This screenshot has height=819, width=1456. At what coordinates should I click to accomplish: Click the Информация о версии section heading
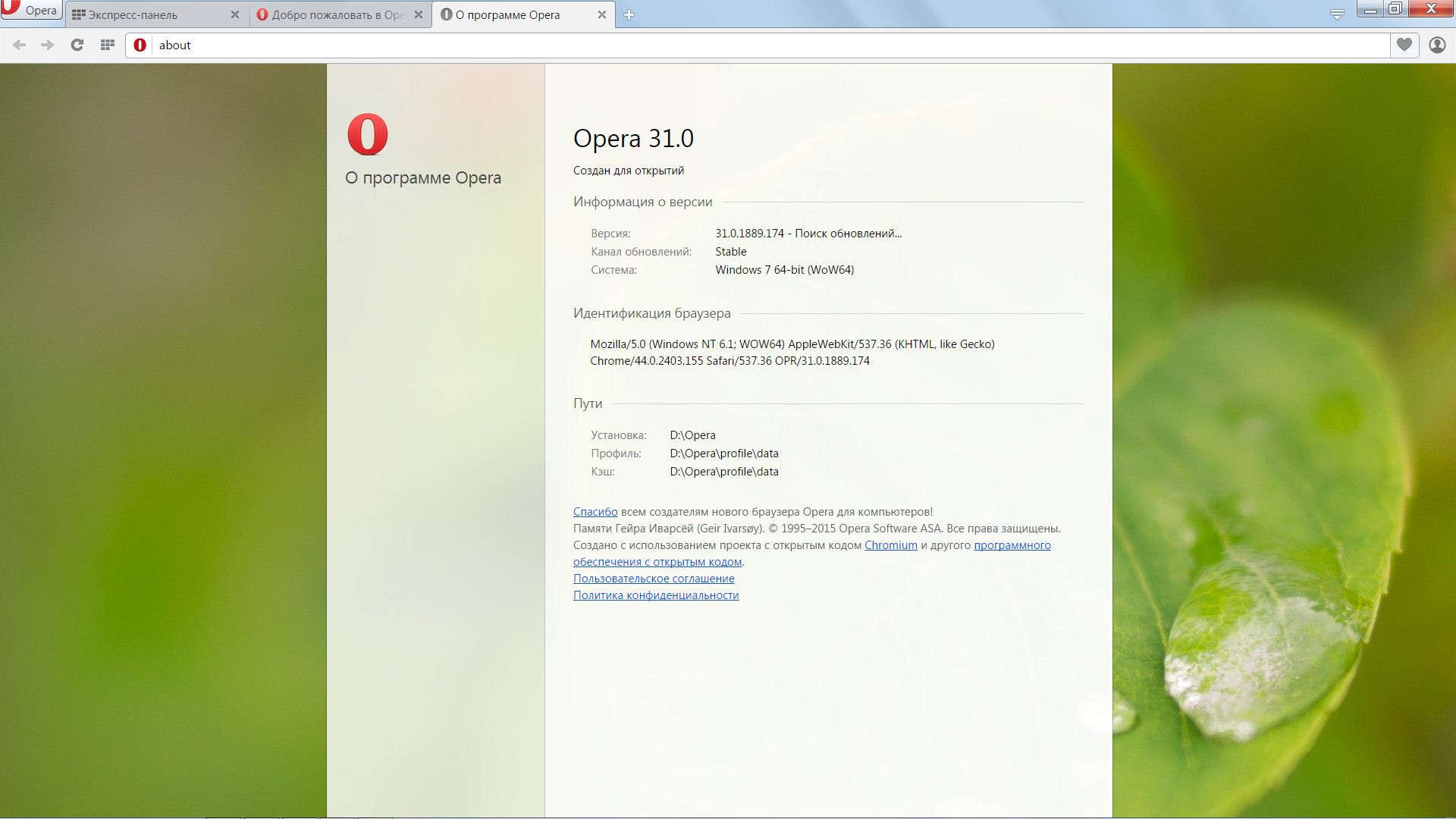point(643,202)
